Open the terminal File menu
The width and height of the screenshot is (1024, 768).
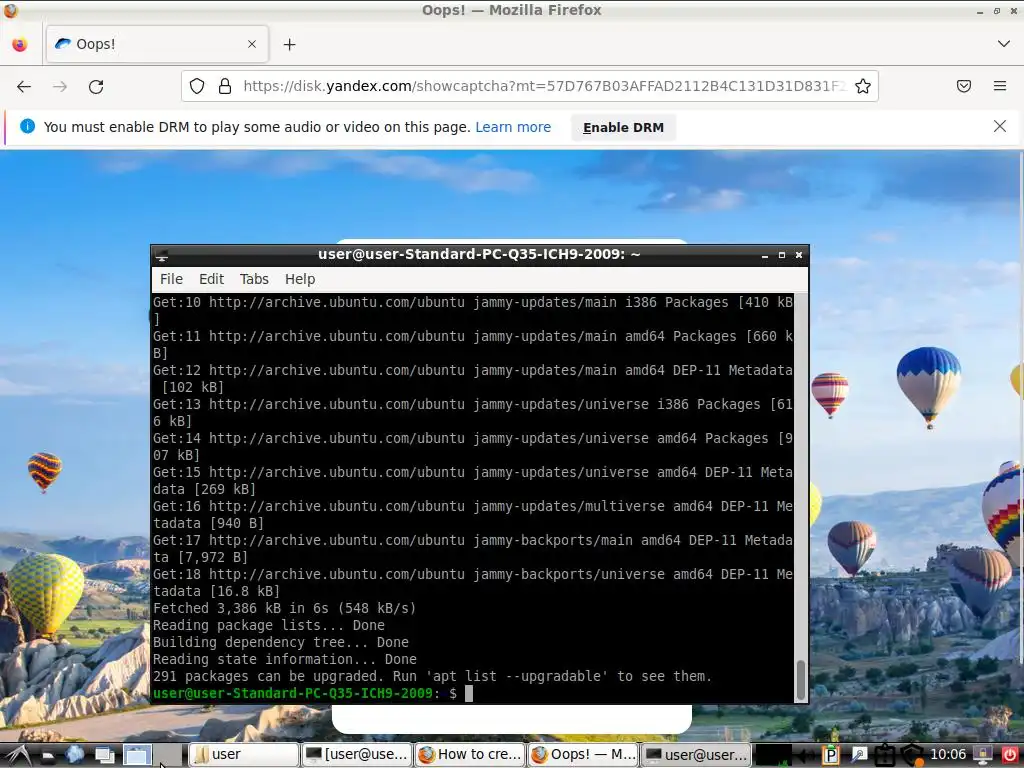[x=171, y=279]
